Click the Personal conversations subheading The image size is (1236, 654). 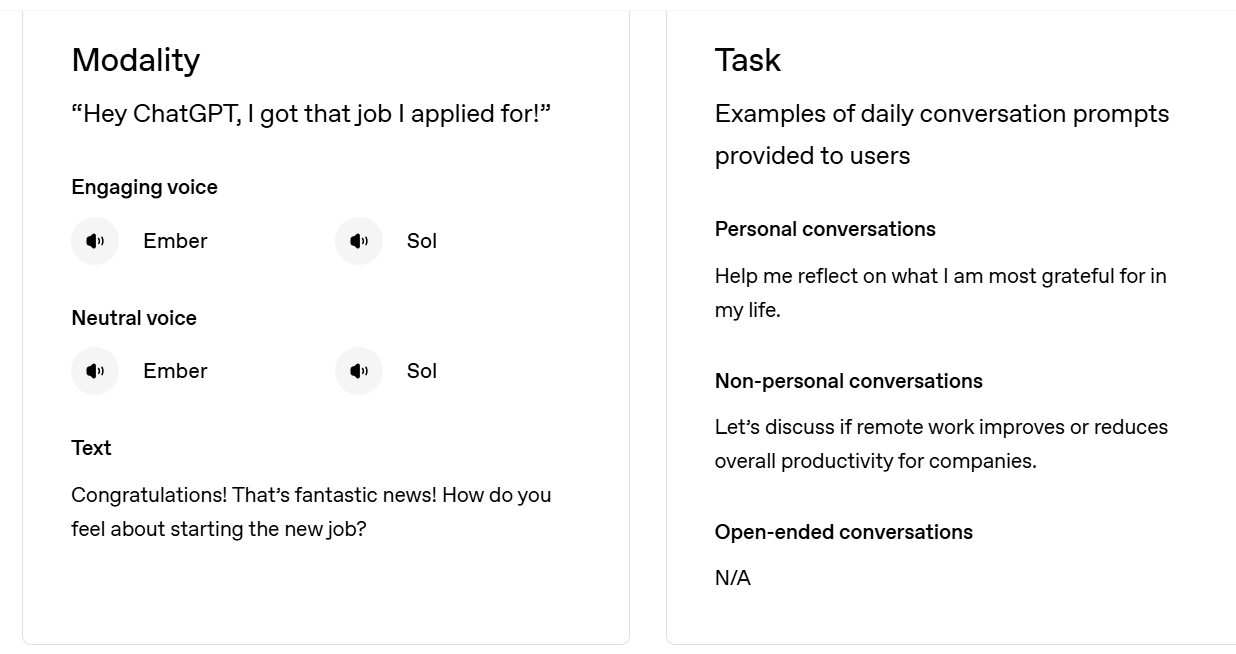point(825,229)
